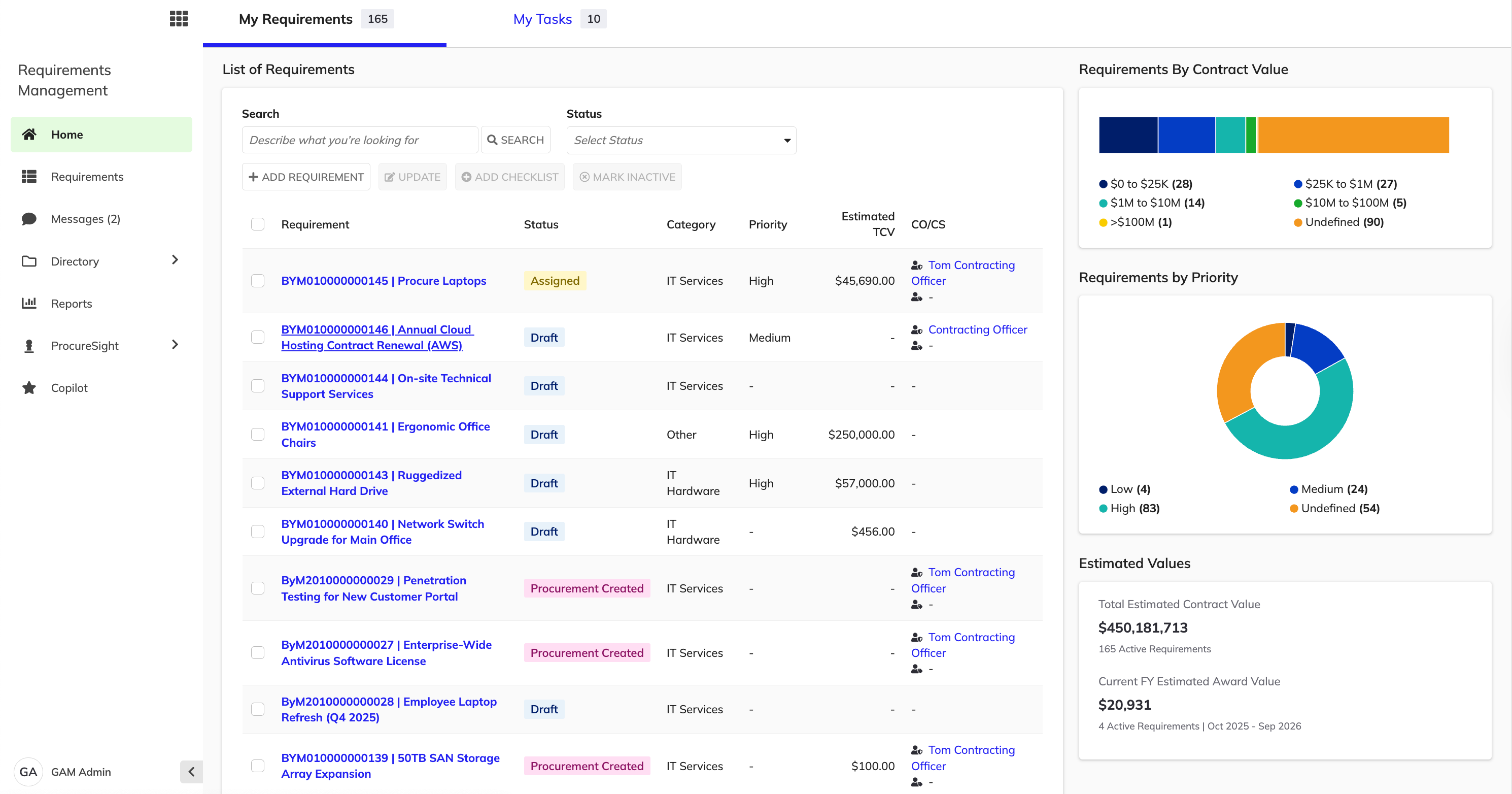Collapse sidebar with the left chevron button
Viewport: 1512px width, 794px height.
(x=191, y=772)
